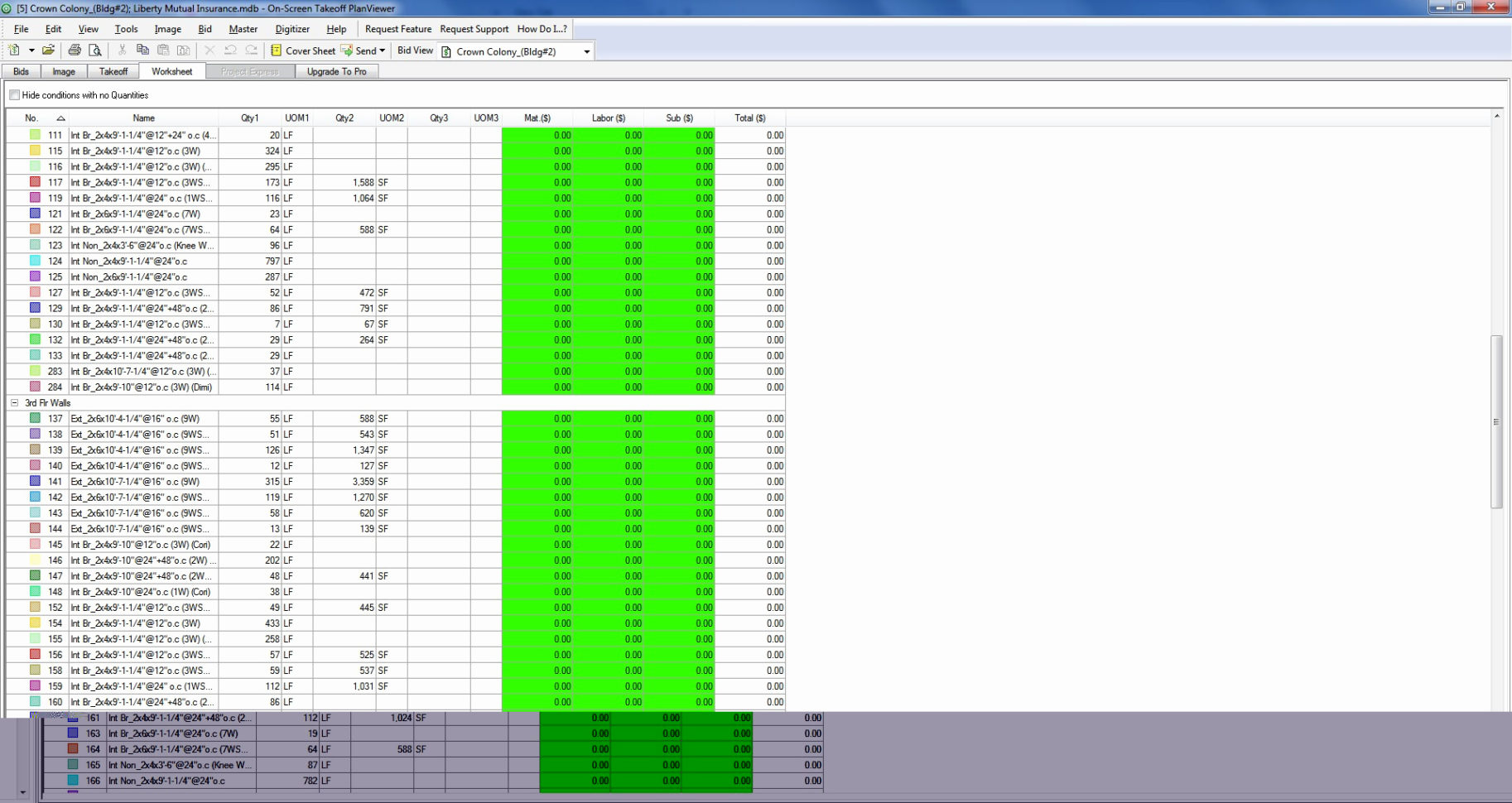Viewport: 1512px width, 803px height.
Task: Undo the last action
Action: pyautogui.click(x=230, y=50)
